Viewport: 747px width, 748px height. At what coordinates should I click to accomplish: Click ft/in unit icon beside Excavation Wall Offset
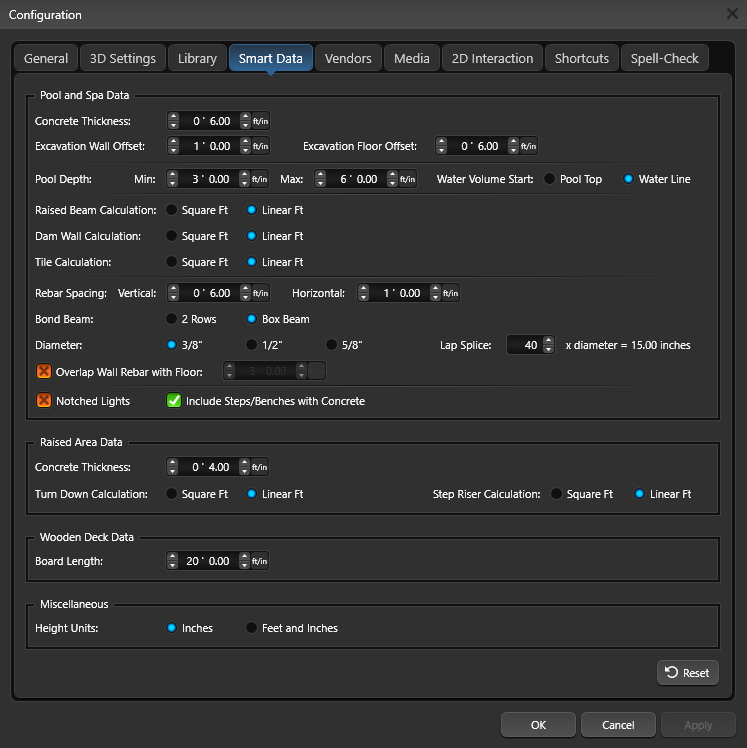[260, 146]
